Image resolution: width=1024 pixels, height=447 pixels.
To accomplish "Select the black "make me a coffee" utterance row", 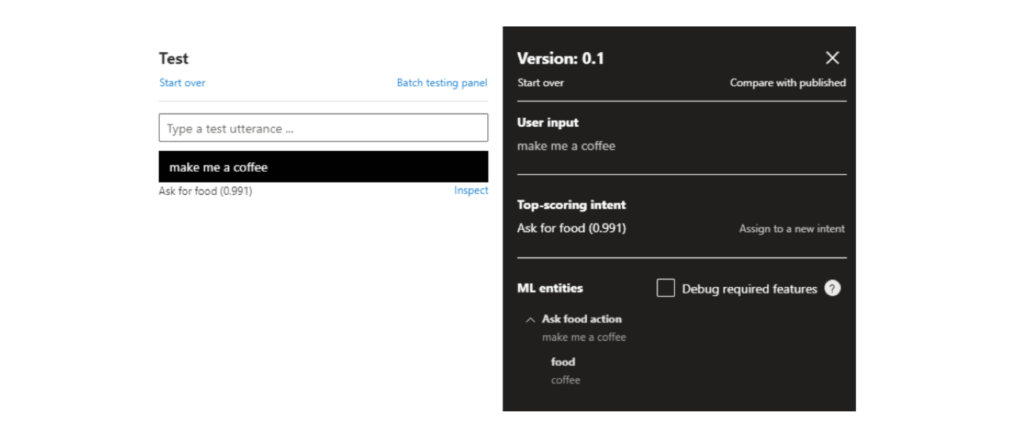I will click(323, 167).
